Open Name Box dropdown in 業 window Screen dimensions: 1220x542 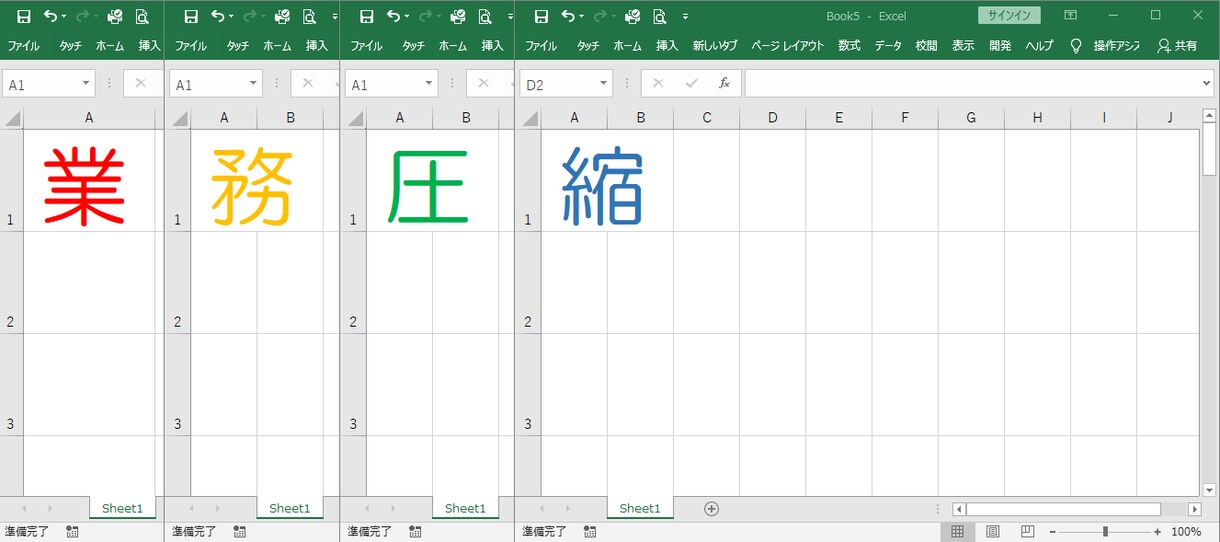click(x=86, y=85)
